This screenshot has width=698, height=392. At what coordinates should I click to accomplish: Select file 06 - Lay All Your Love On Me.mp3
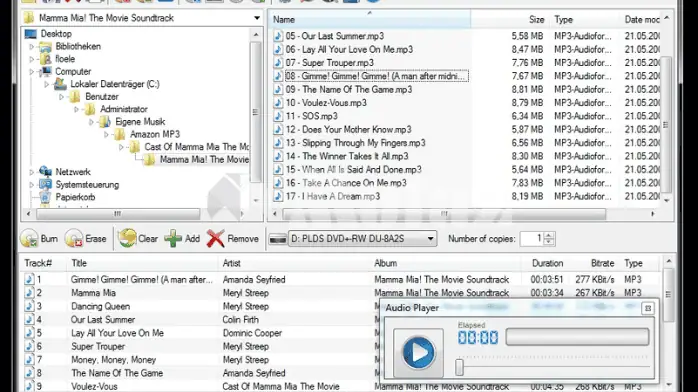tap(349, 49)
